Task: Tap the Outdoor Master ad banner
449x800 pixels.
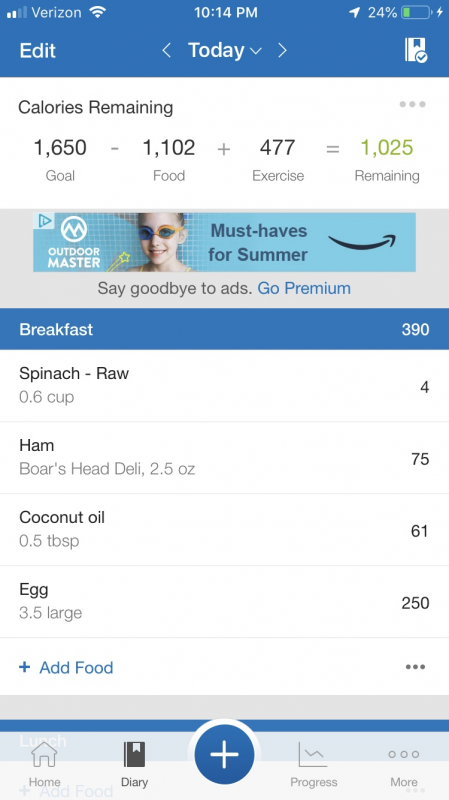Action: pos(224,242)
